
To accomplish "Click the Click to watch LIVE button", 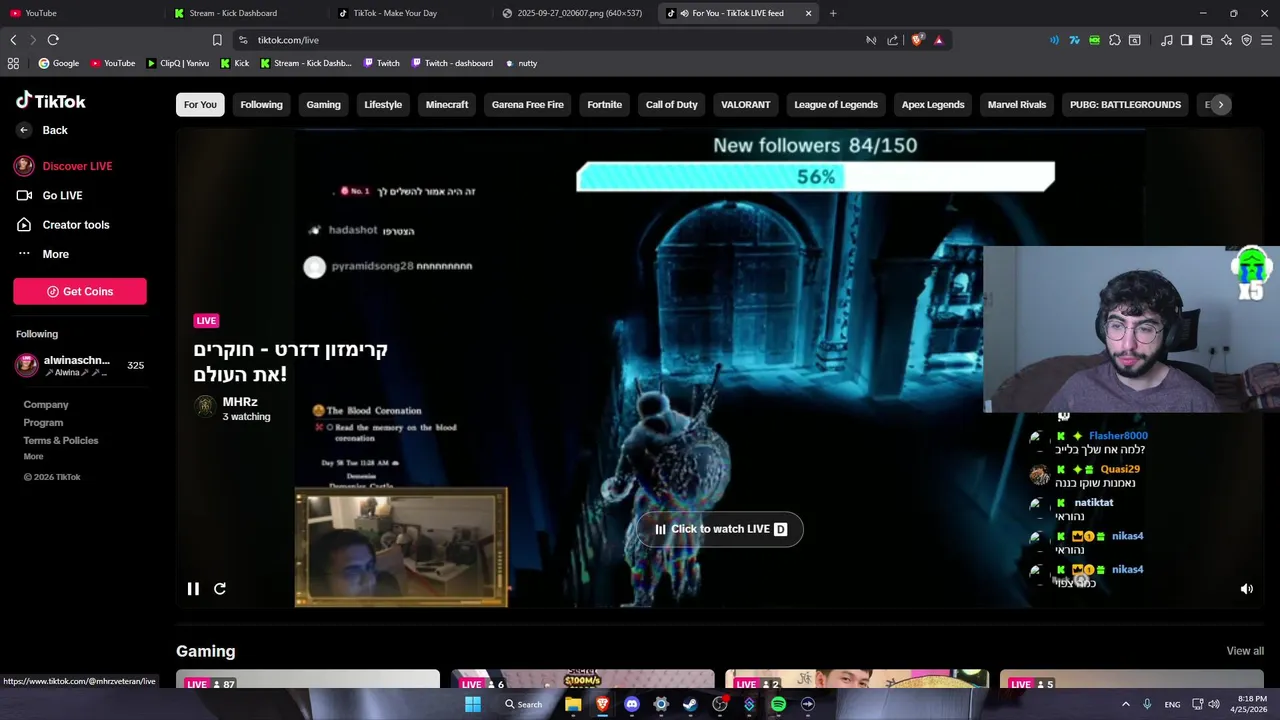I will pyautogui.click(x=720, y=529).
